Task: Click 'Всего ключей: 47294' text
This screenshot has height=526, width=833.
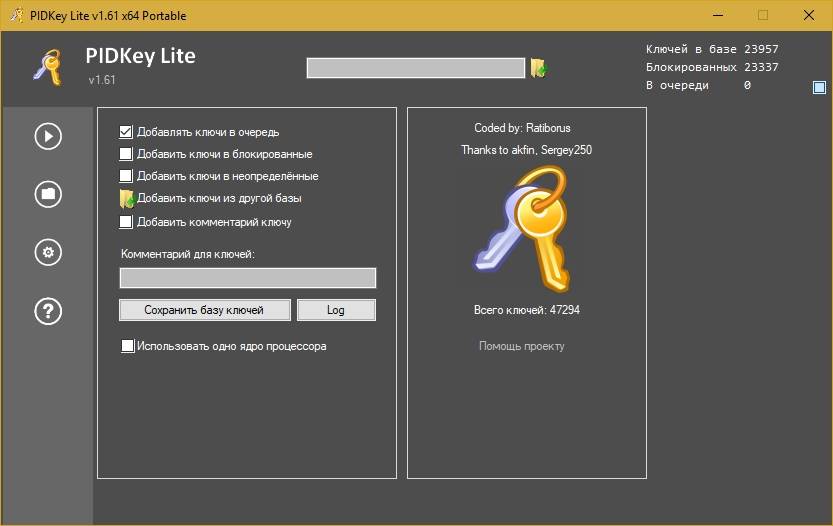Action: click(526, 310)
